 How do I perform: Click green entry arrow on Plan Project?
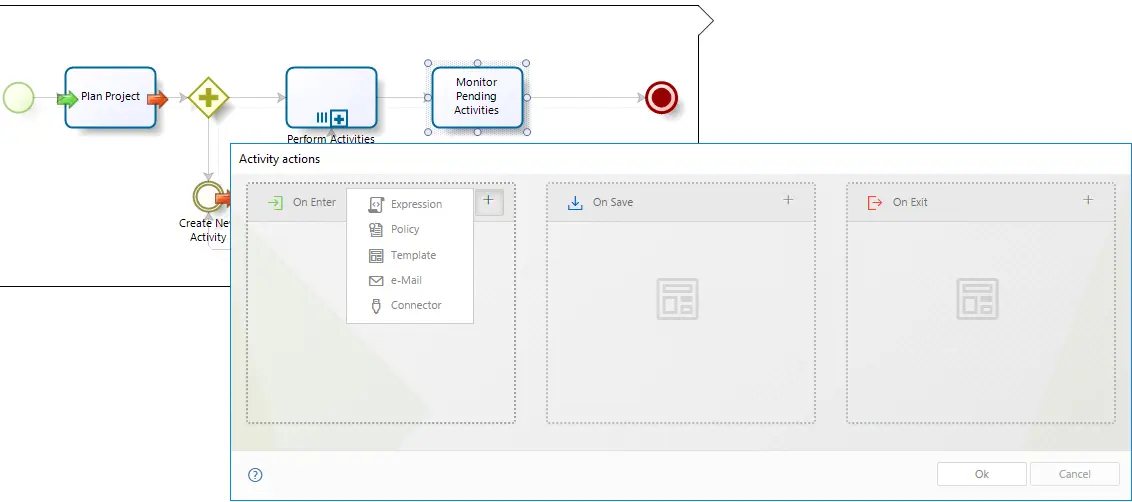[x=68, y=99]
